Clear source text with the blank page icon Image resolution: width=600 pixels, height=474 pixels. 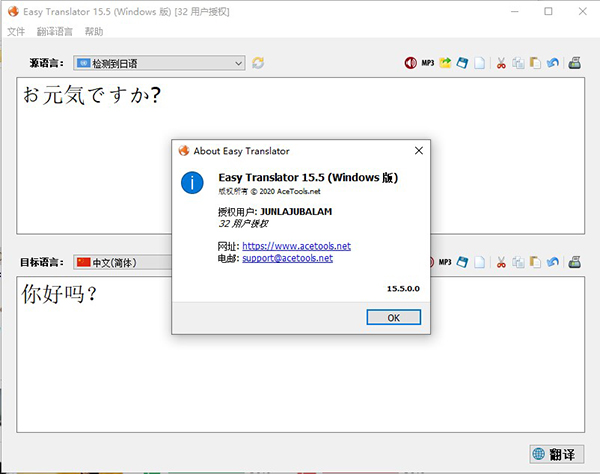[x=479, y=63]
